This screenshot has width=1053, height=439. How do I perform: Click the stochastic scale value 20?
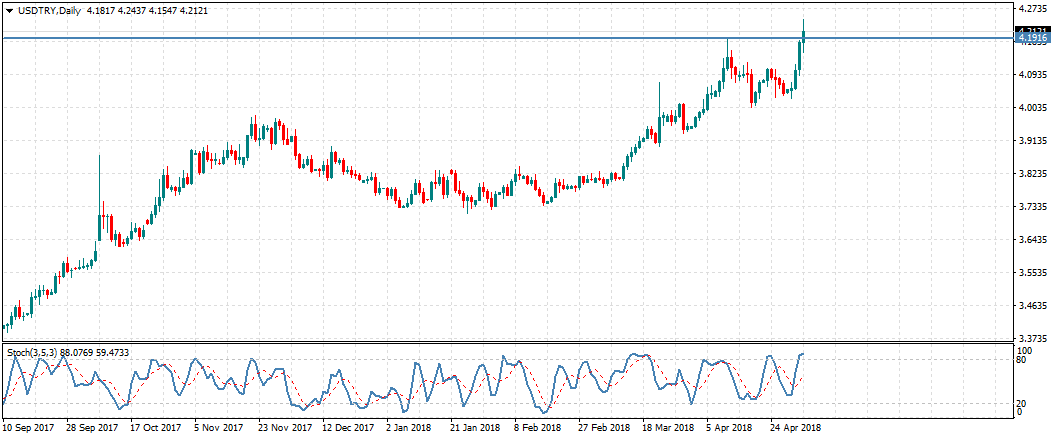pyautogui.click(x=1021, y=402)
